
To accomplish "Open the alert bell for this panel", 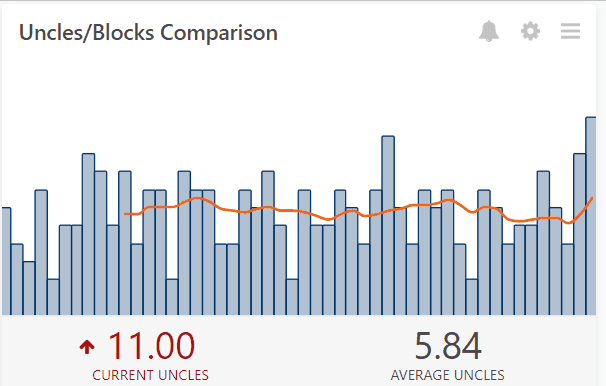I will 489,31.
